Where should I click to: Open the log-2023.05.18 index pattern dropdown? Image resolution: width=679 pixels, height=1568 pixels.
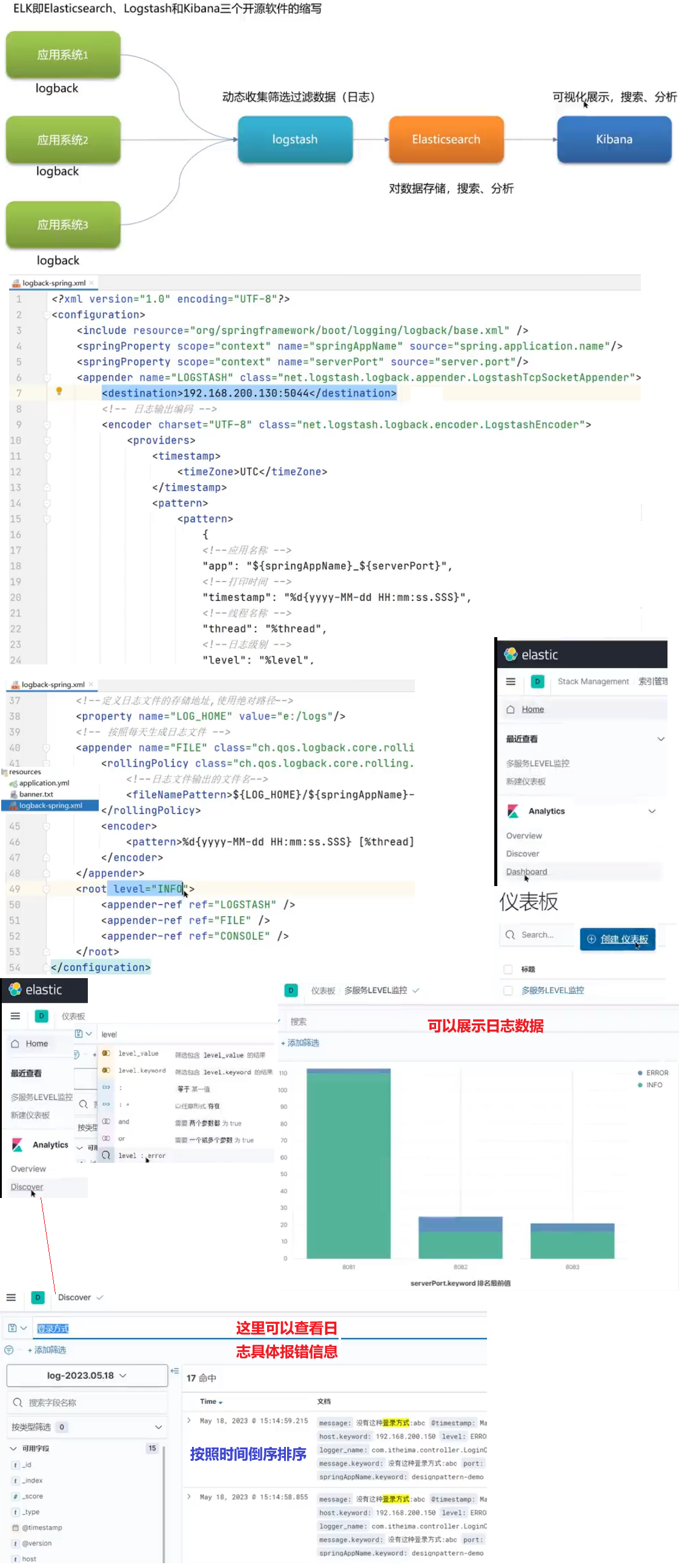tap(87, 1375)
